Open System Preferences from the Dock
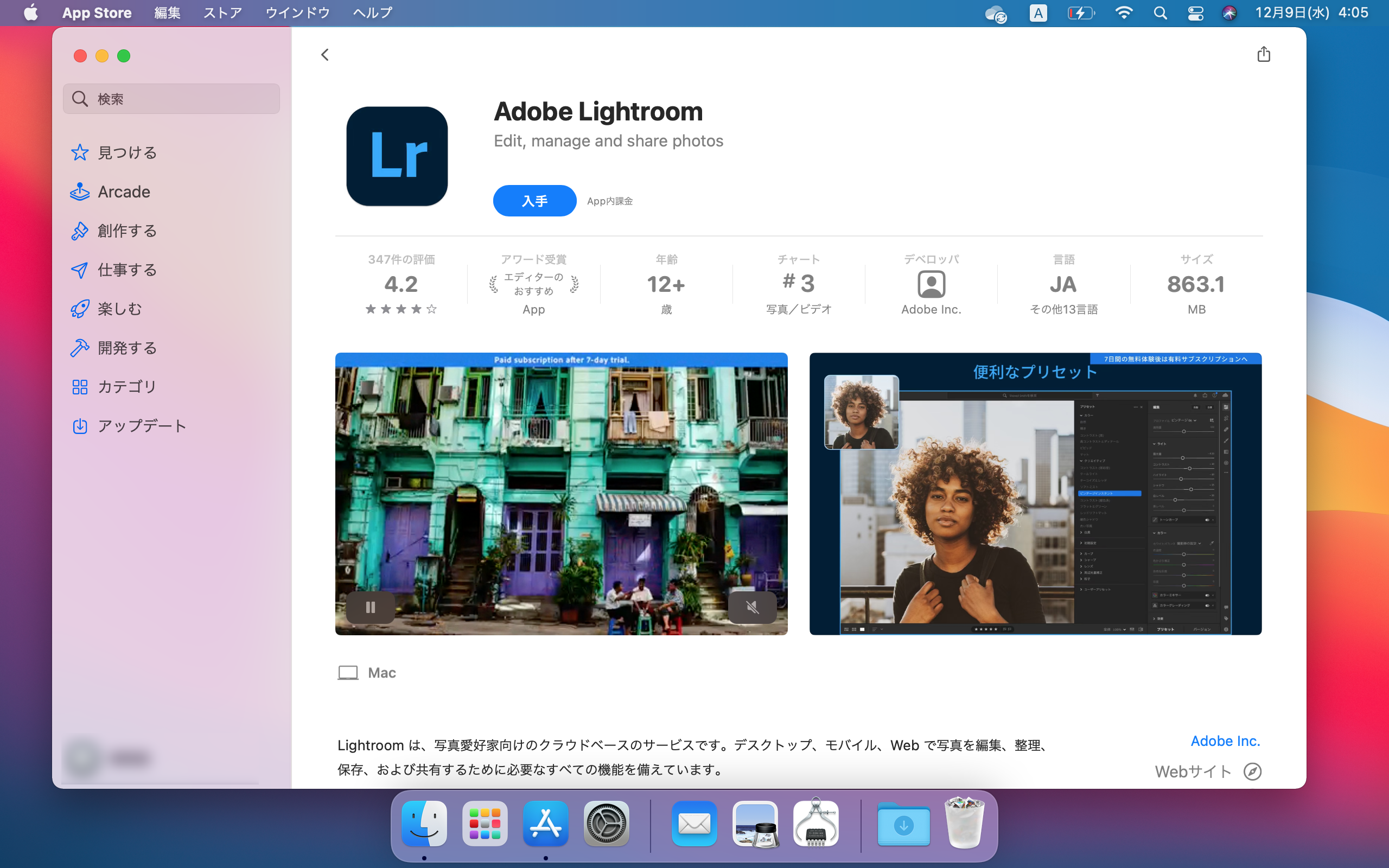The height and width of the screenshot is (868, 1389). (607, 824)
